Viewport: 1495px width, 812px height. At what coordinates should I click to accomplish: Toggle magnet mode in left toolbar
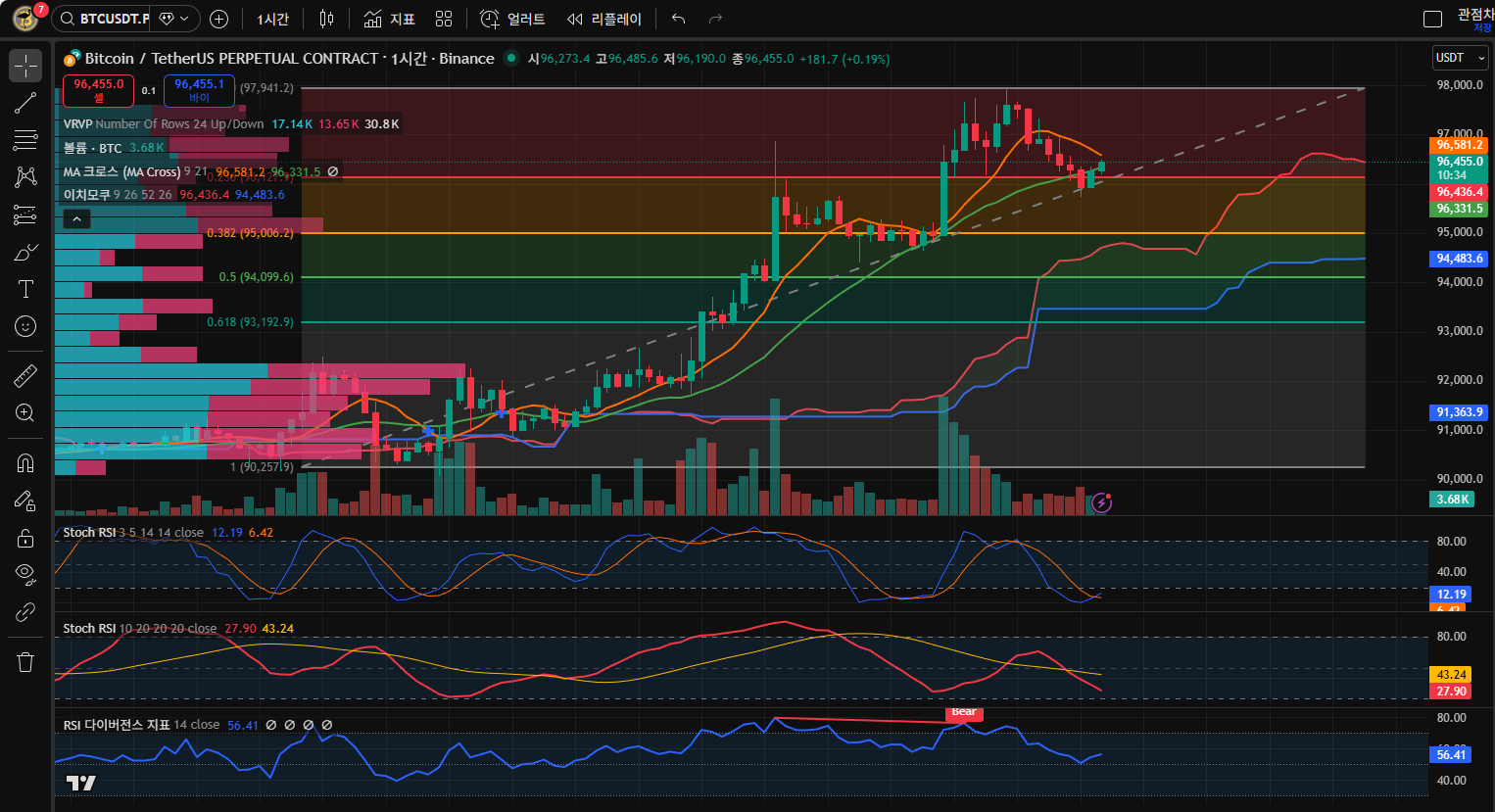pos(25,462)
